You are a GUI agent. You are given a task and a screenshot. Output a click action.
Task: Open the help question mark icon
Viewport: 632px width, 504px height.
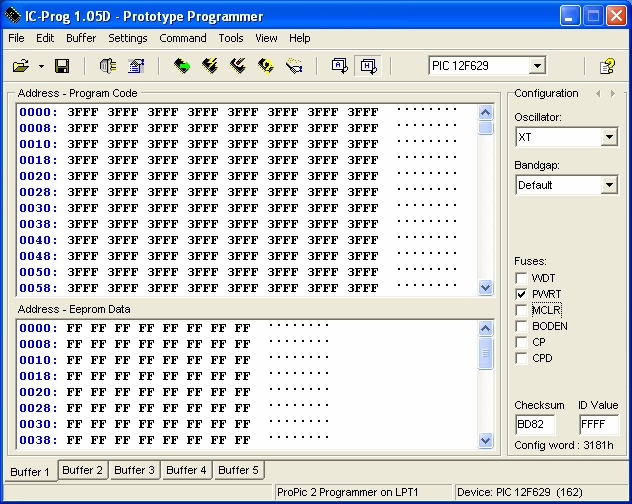click(607, 66)
